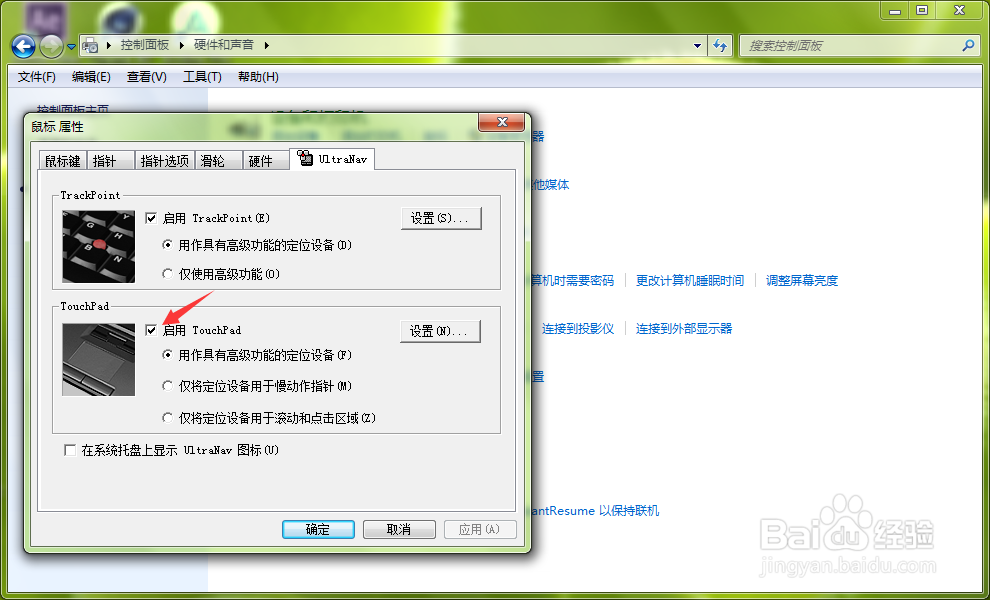Open TouchPad 设置(N)... button
990x600 pixels.
tap(440, 331)
